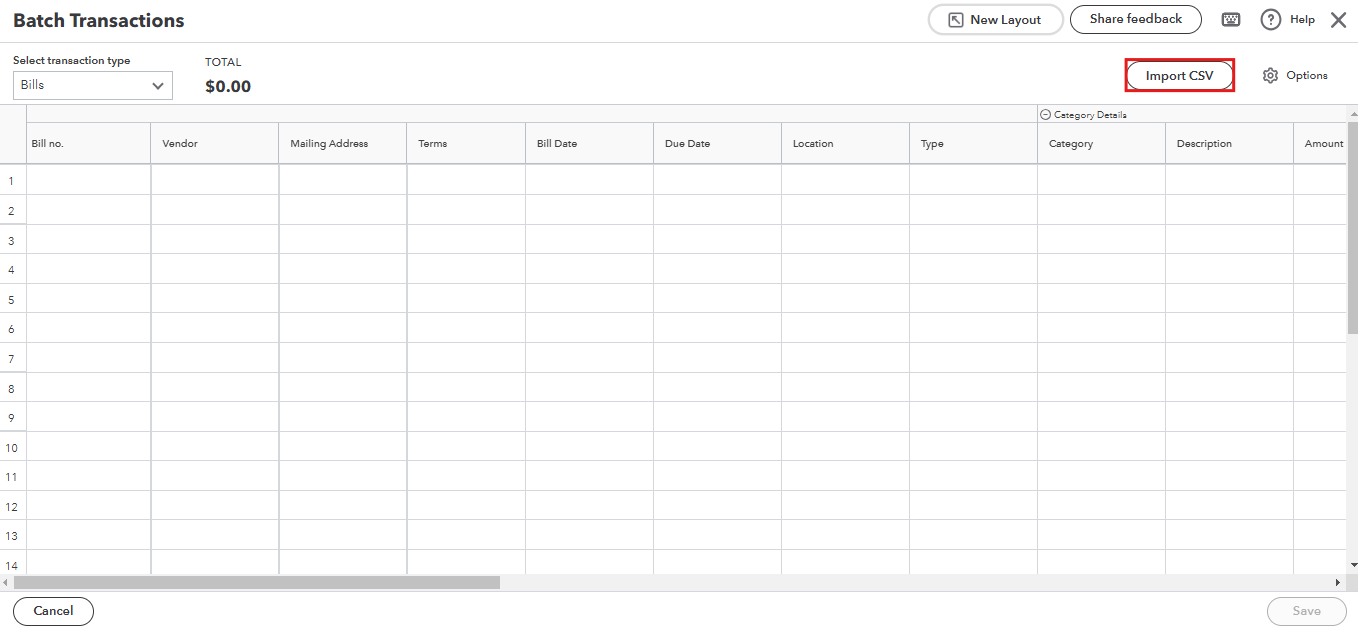Click the Import CSV button
The width and height of the screenshot is (1358, 626).
pyautogui.click(x=1179, y=75)
